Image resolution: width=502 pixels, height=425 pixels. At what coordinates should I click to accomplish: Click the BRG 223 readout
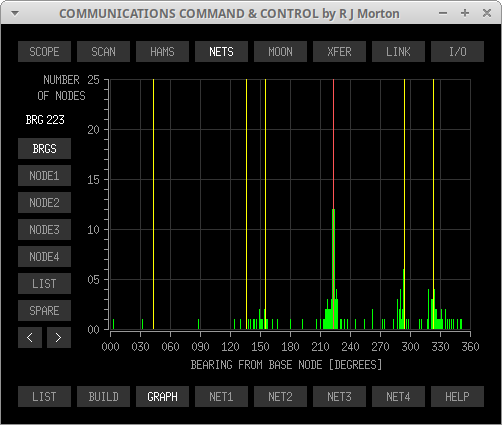[45, 120]
